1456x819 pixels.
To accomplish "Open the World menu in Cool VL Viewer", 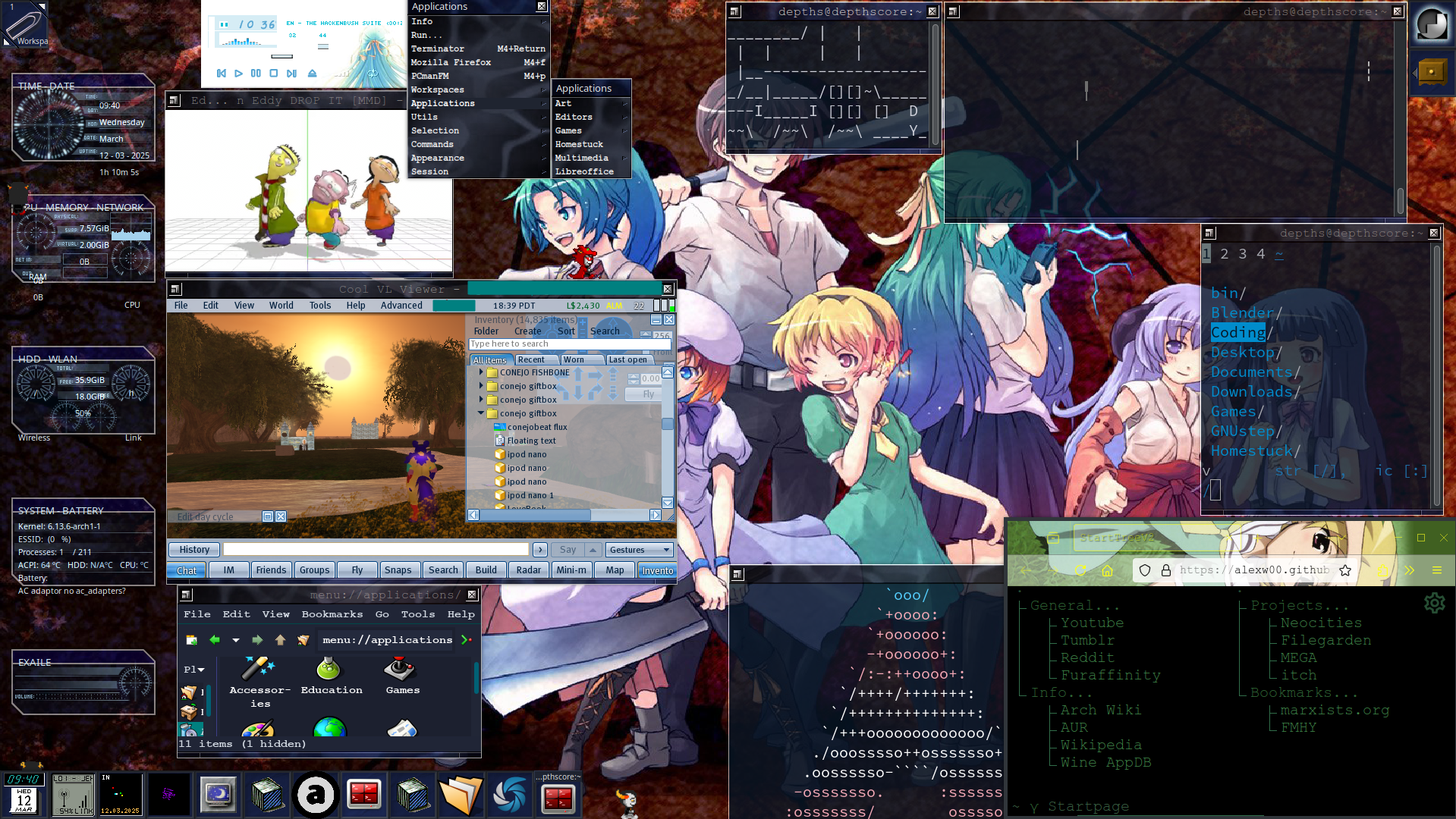I will [281, 306].
